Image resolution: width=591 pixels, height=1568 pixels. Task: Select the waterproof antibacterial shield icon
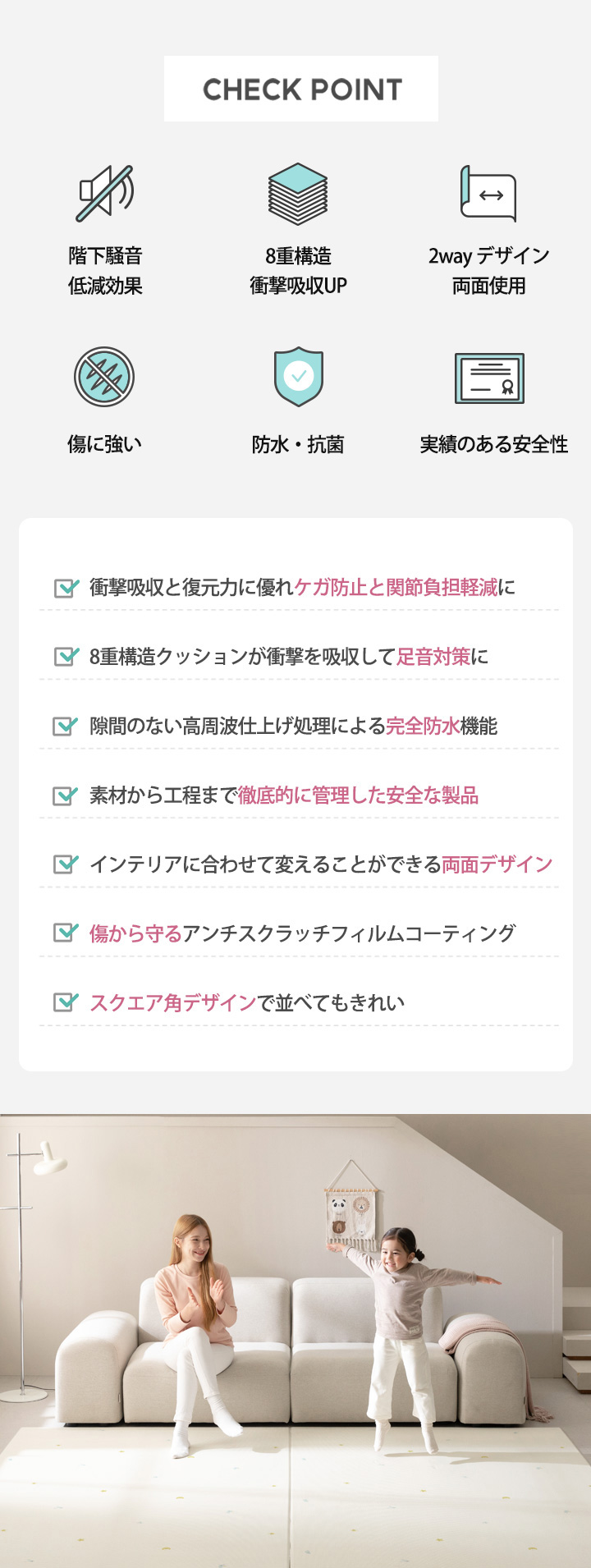point(298,376)
